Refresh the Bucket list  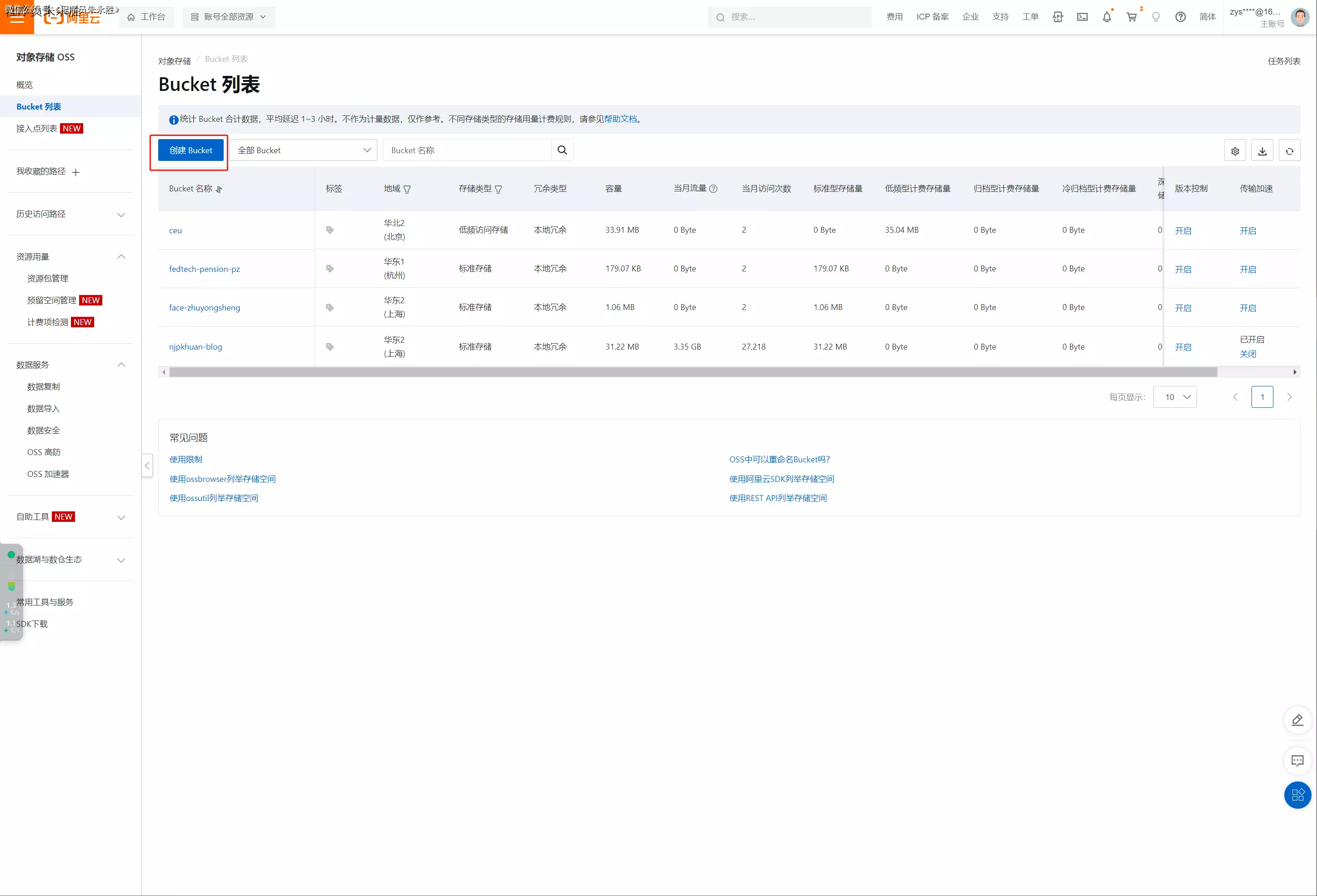[x=1289, y=151]
